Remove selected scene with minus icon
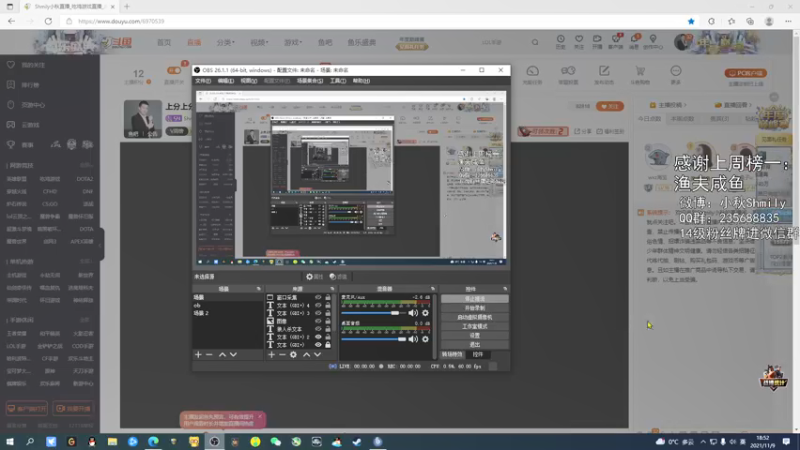The height and width of the screenshot is (450, 800). 209,355
